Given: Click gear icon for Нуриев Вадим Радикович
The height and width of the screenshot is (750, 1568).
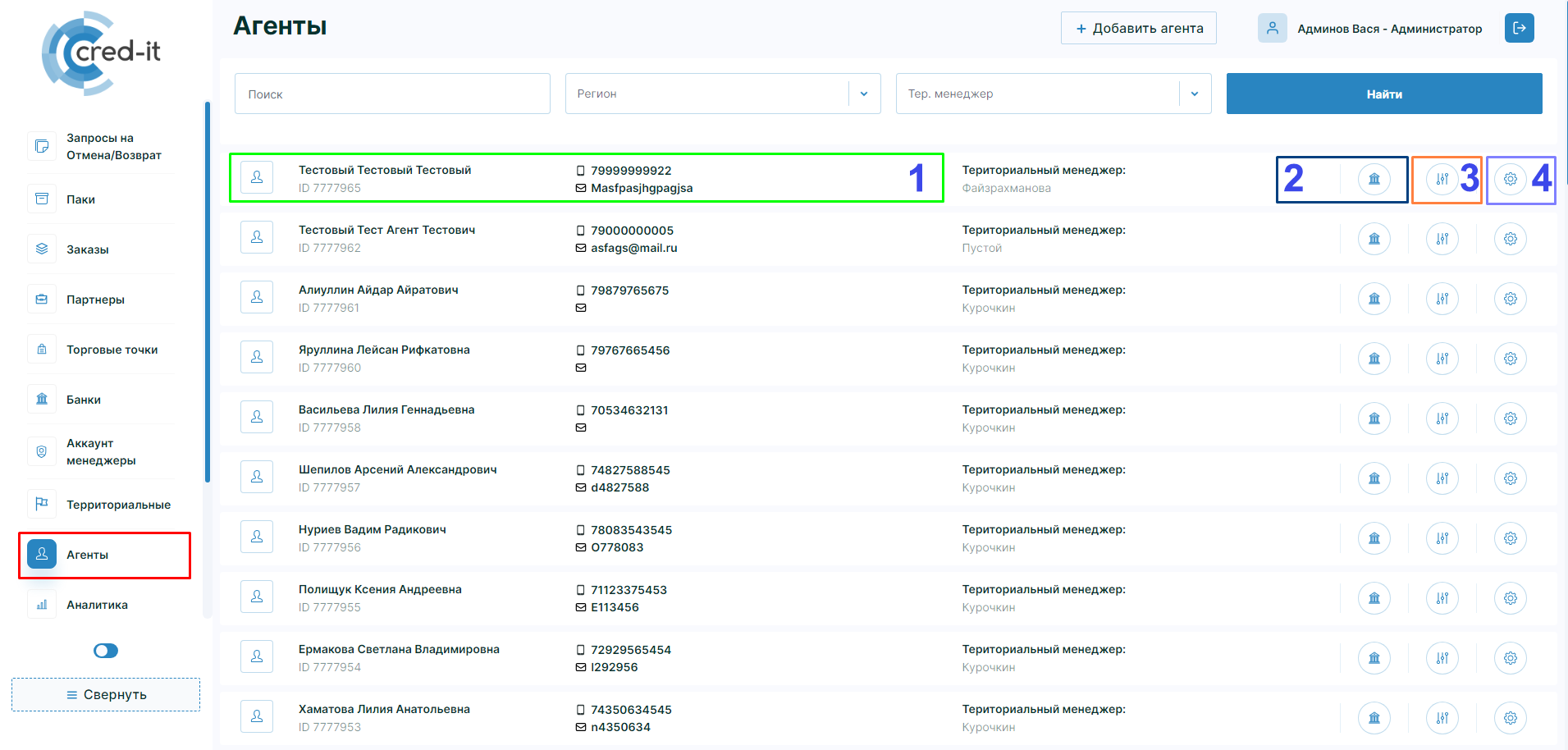Looking at the screenshot, I should click(x=1510, y=538).
